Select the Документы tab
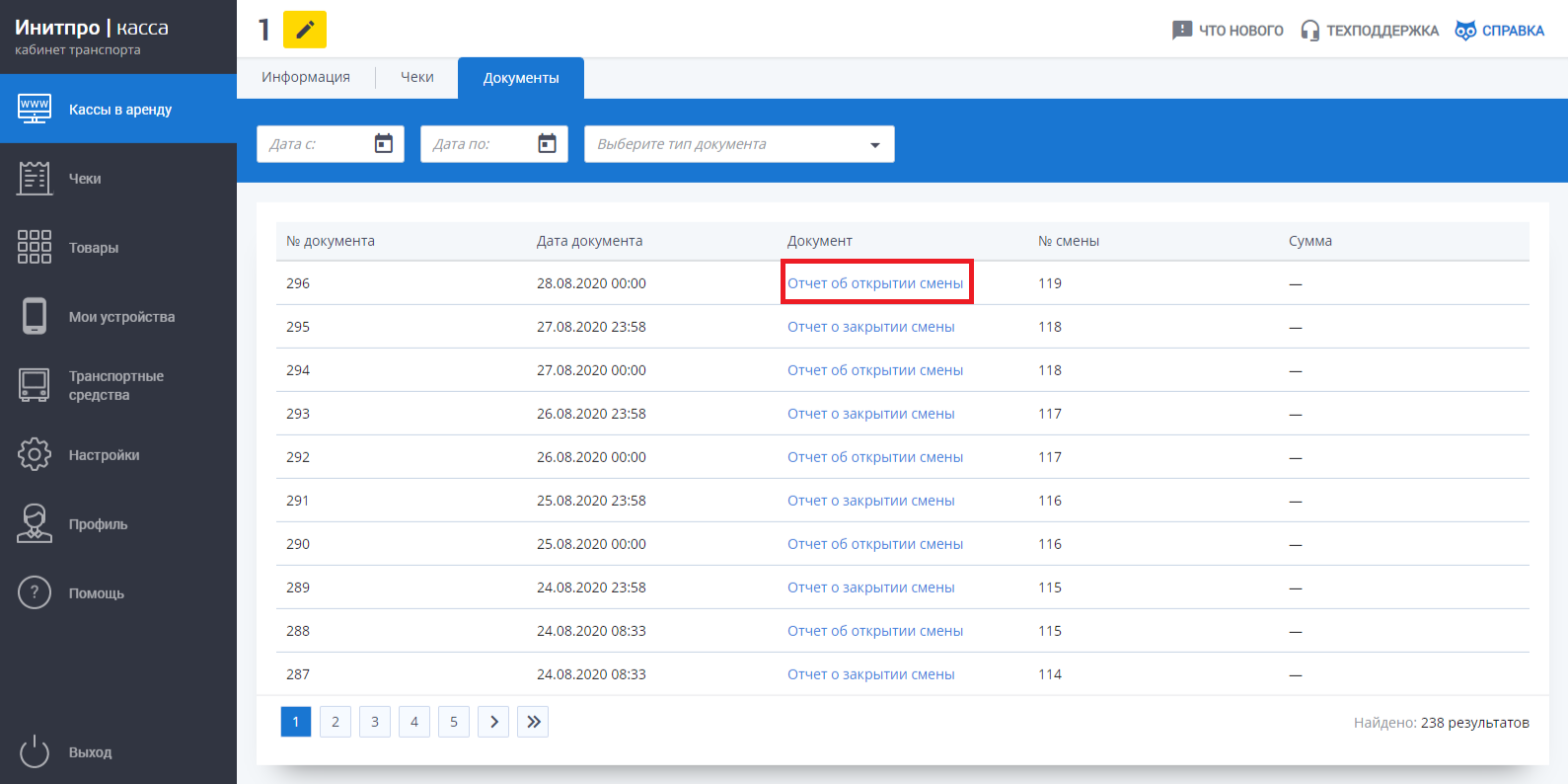The image size is (1568, 784). [521, 78]
